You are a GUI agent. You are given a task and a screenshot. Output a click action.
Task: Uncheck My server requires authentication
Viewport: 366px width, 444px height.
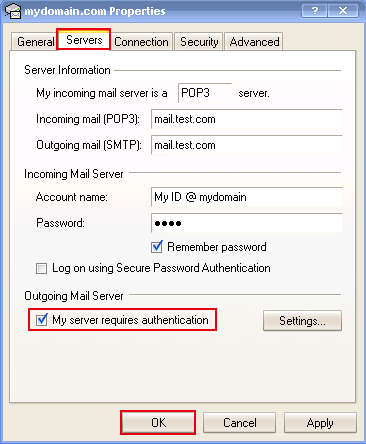(42, 320)
